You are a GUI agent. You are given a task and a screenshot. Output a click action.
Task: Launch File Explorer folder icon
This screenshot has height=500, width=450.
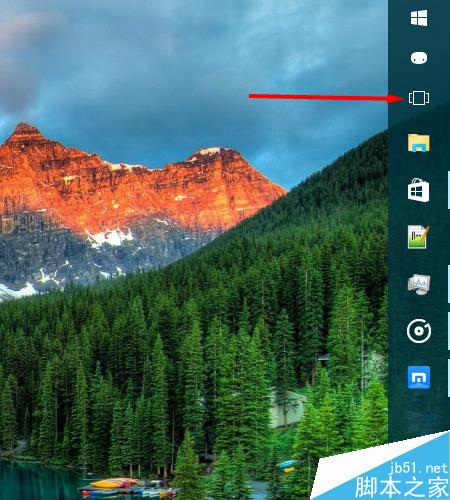(x=419, y=143)
